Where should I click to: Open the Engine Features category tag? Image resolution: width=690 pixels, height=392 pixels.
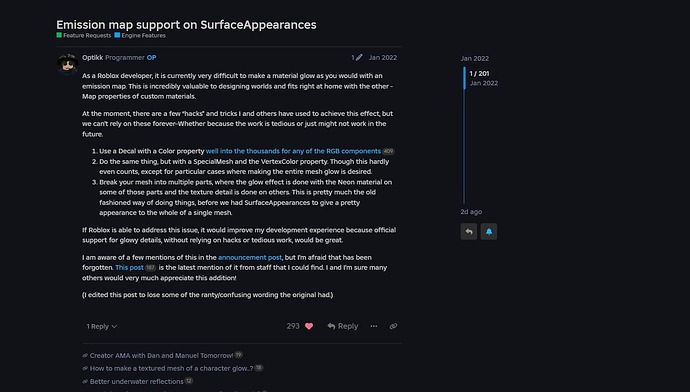click(x=140, y=35)
